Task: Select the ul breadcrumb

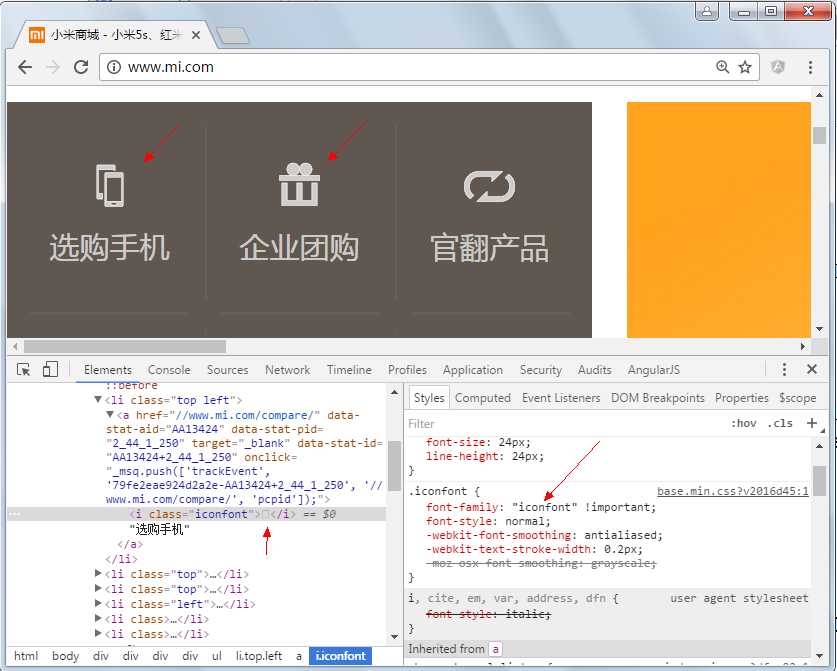Action: [x=217, y=656]
